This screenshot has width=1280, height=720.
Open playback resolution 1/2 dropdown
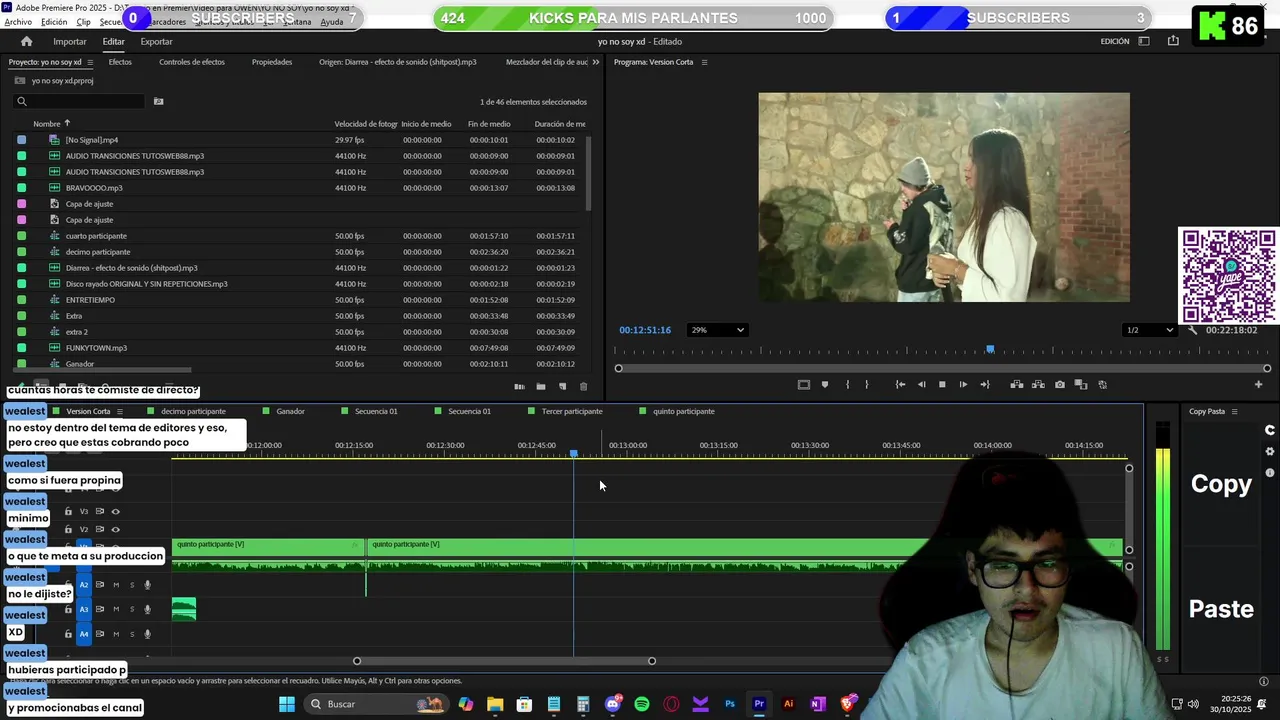(1149, 330)
